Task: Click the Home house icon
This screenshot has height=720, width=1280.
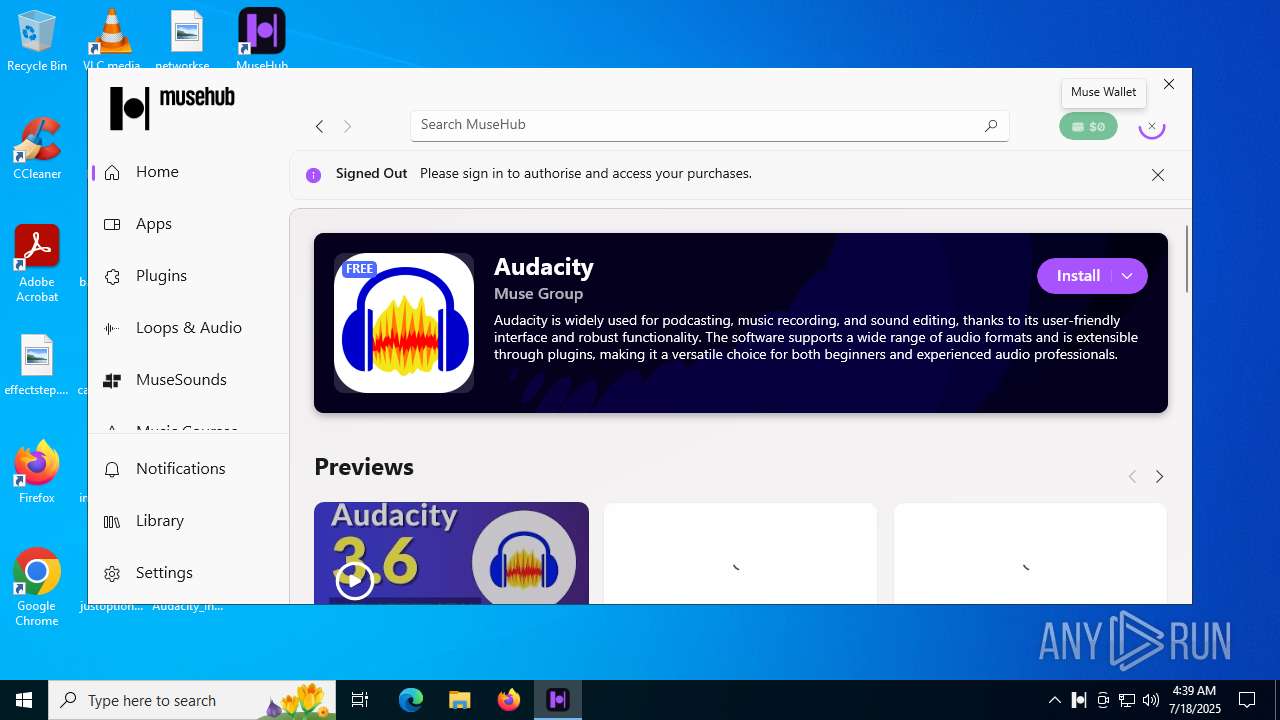Action: point(112,172)
